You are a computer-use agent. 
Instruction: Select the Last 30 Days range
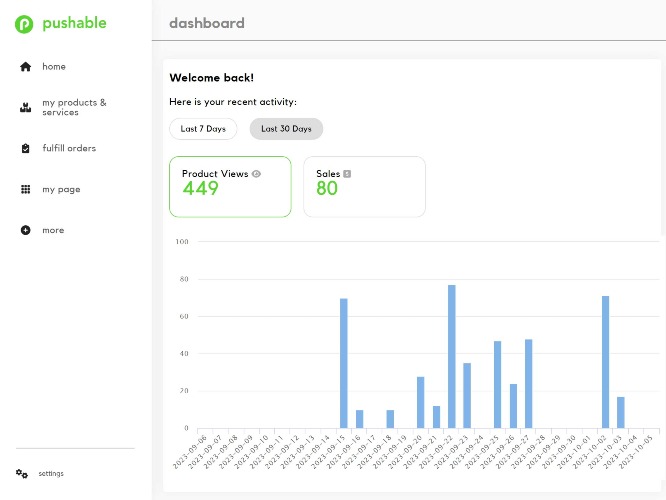286,129
